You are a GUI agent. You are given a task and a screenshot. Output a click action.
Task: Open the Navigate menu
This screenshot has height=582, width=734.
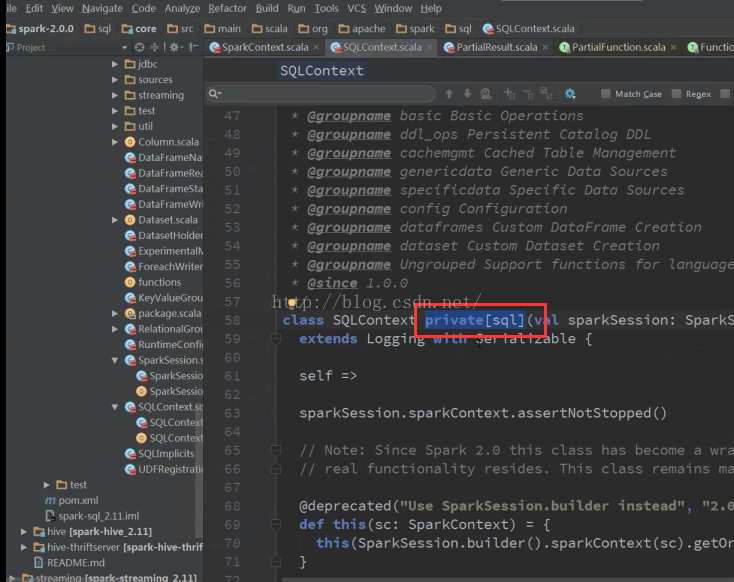click(x=102, y=8)
